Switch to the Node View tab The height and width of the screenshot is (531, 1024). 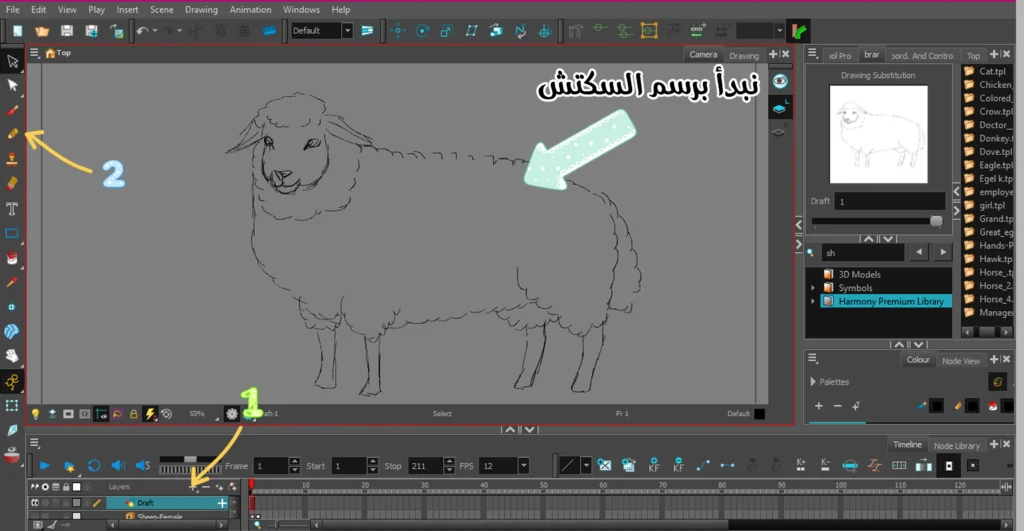(x=961, y=361)
